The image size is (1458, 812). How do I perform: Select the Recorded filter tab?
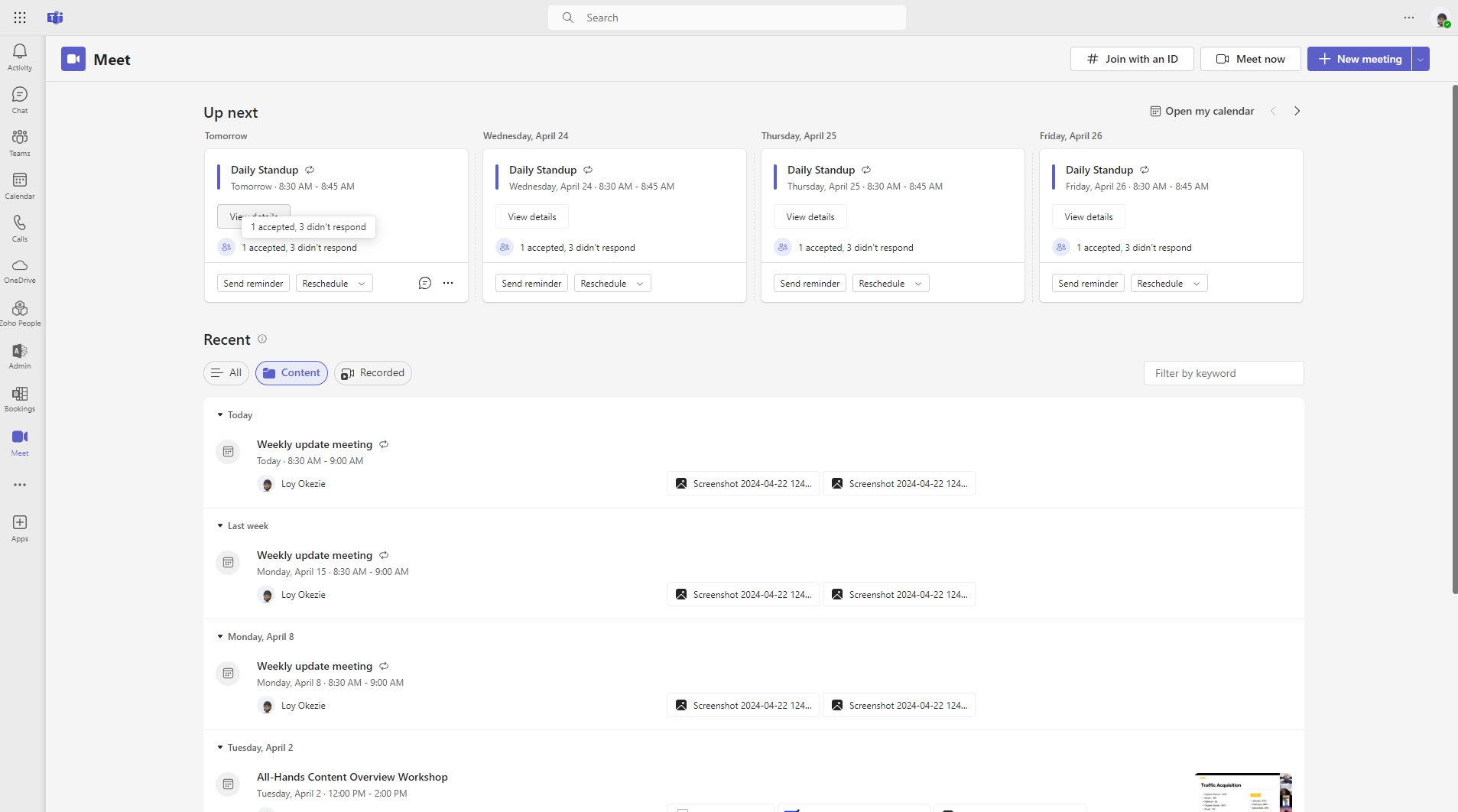[373, 373]
